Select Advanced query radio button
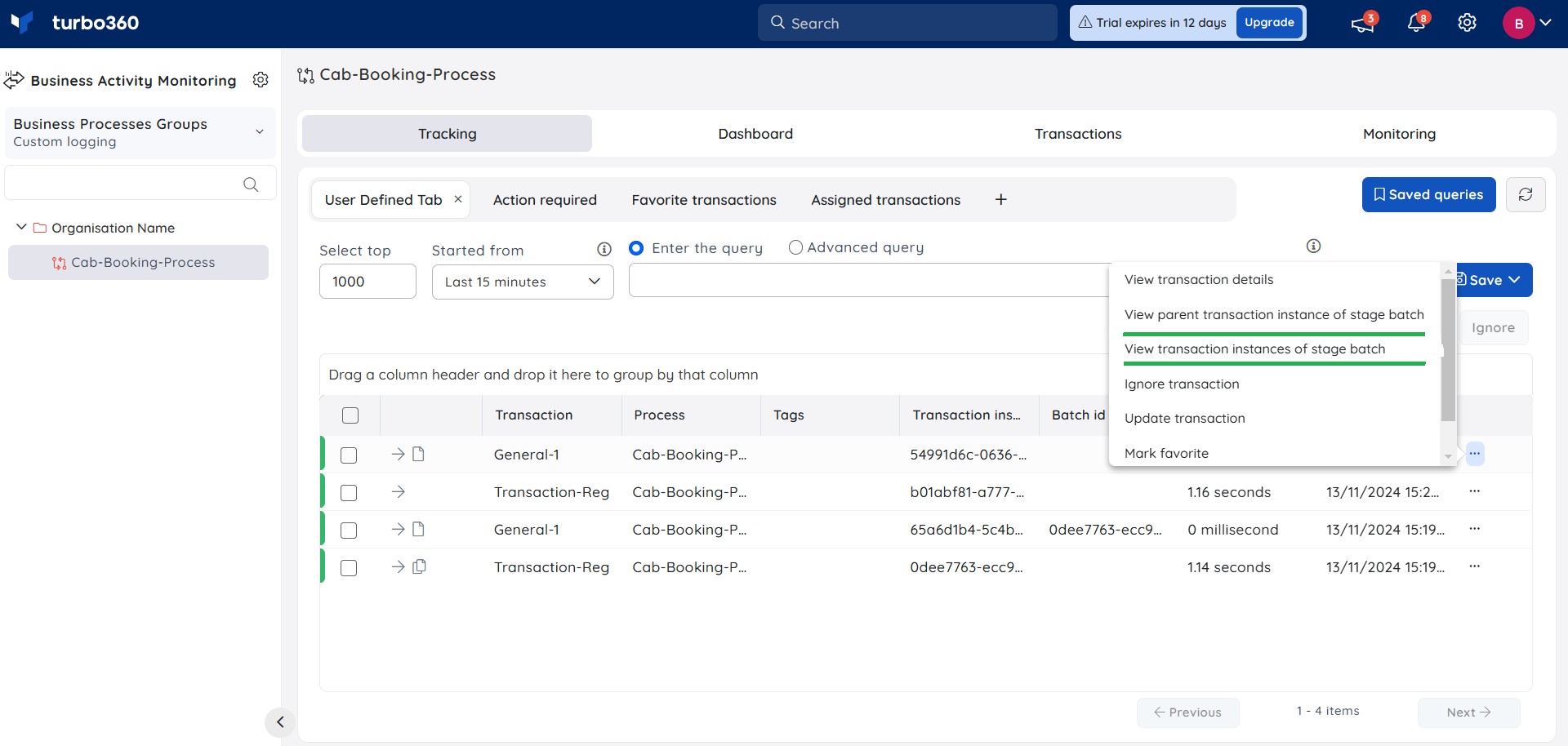Viewport: 1568px width, 746px height. click(x=795, y=247)
